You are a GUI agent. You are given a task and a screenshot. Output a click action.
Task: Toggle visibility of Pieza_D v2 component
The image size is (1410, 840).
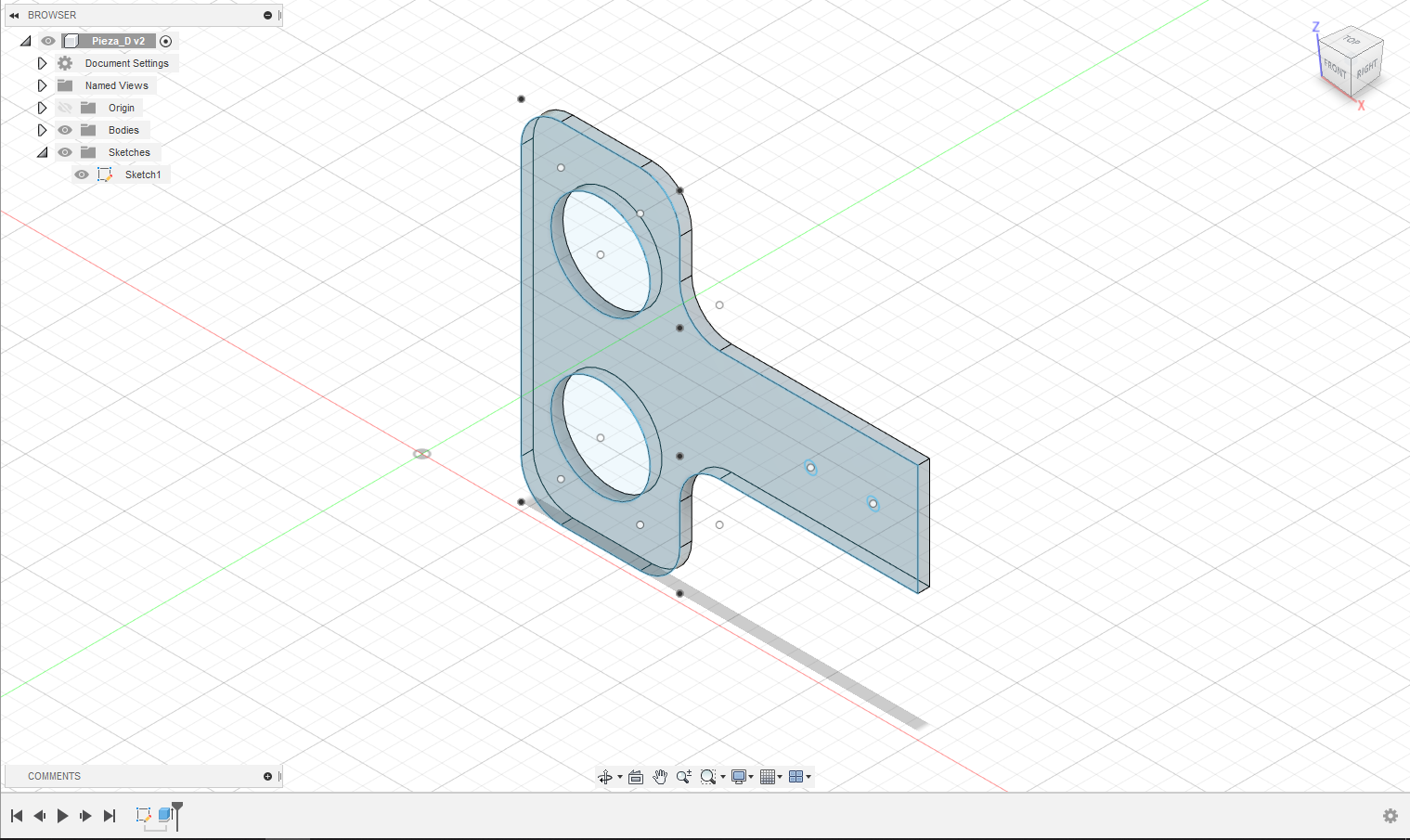click(48, 41)
